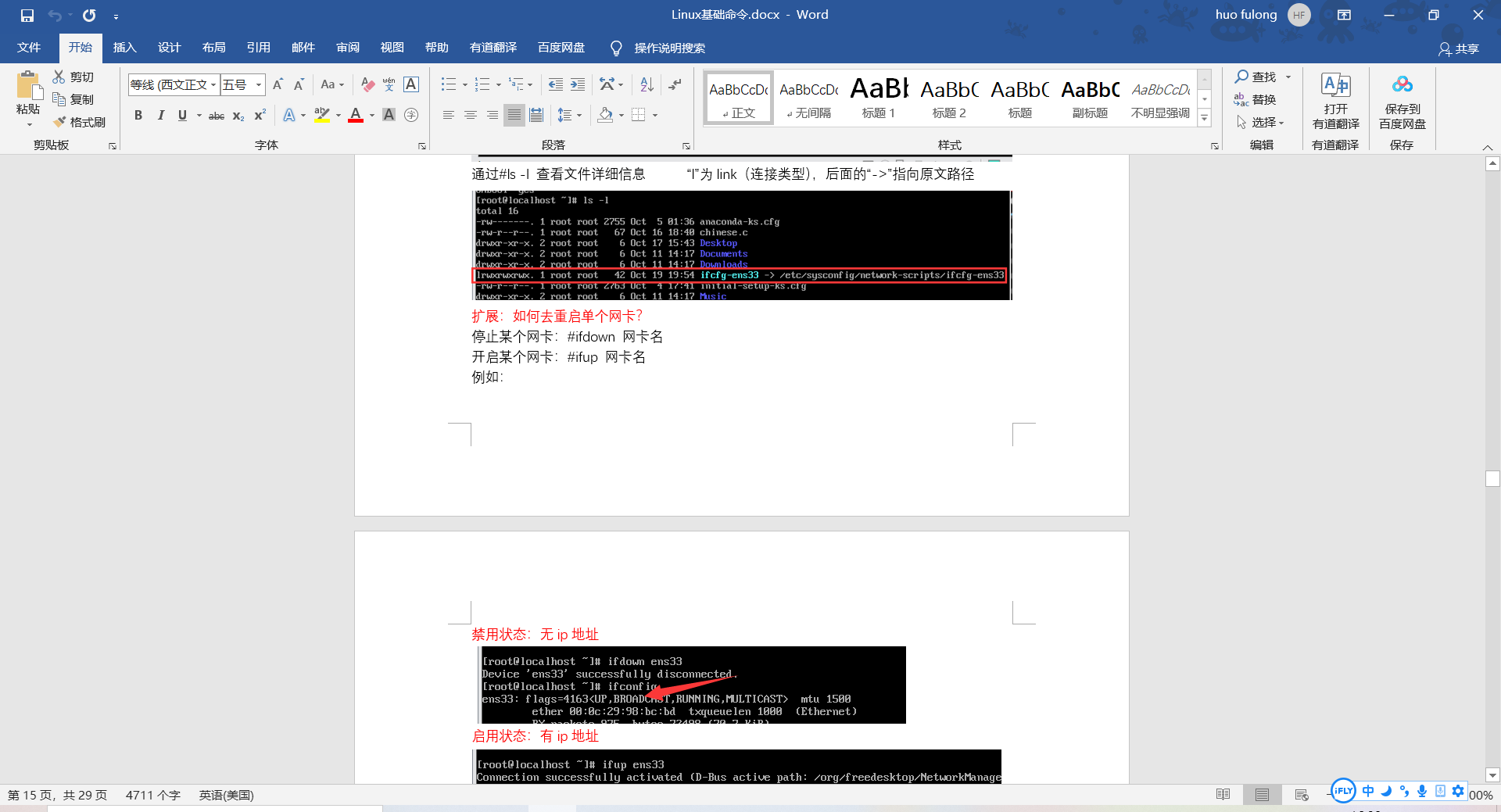Show paragraph marks with the pilcrow icon
Image resolution: width=1501 pixels, height=812 pixels.
pyautogui.click(x=675, y=84)
